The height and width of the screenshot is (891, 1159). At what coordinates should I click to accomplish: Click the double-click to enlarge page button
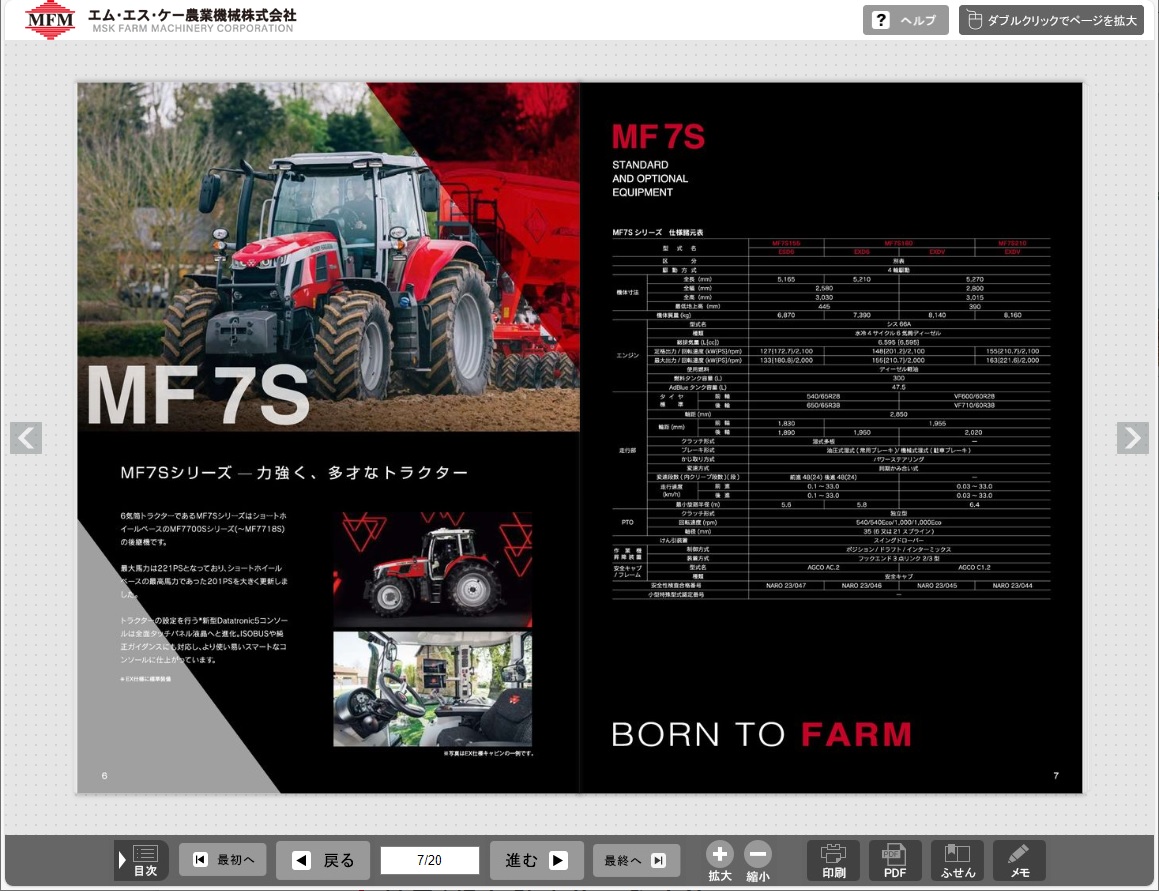click(1051, 20)
